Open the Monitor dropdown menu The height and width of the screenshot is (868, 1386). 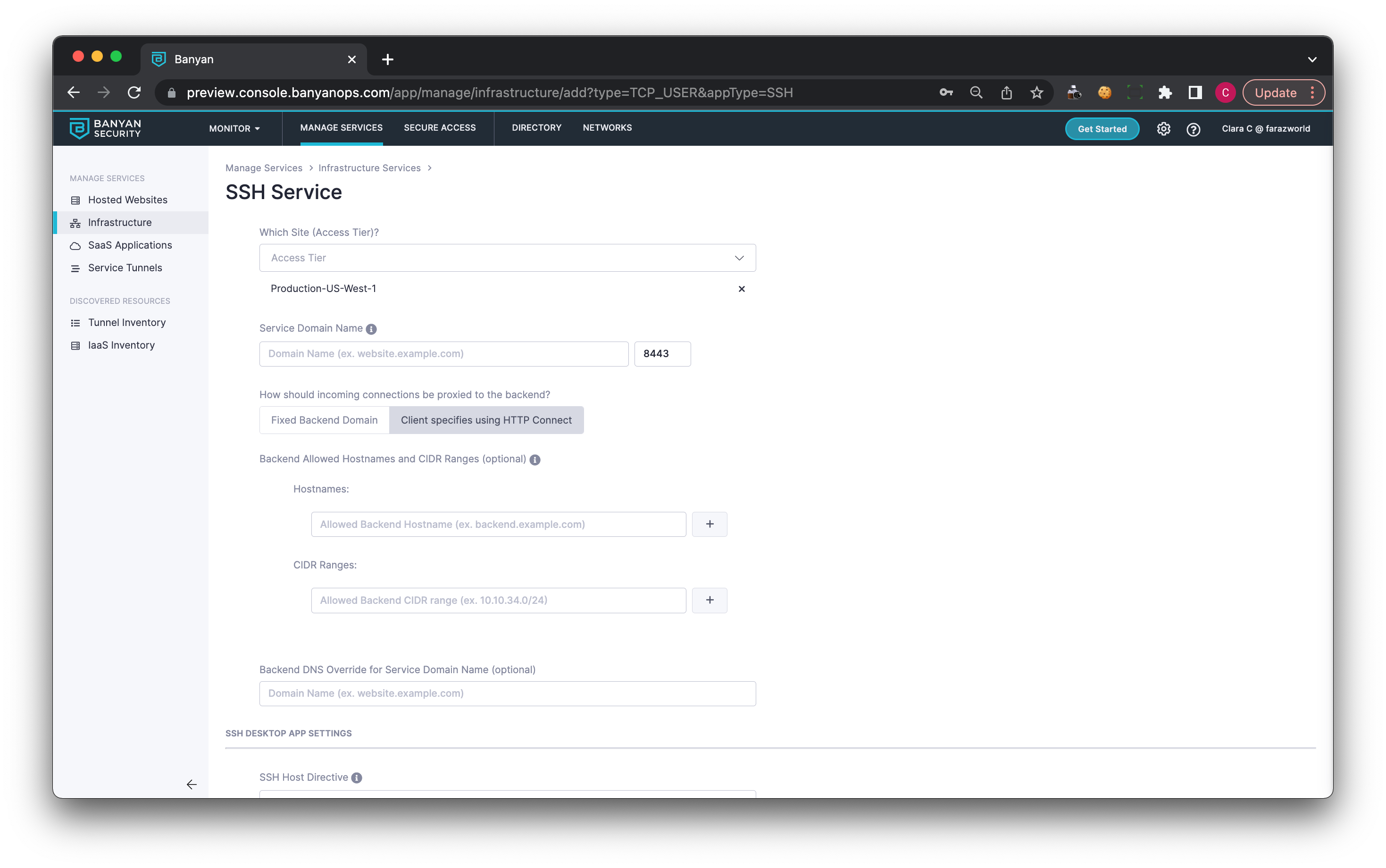[234, 129]
